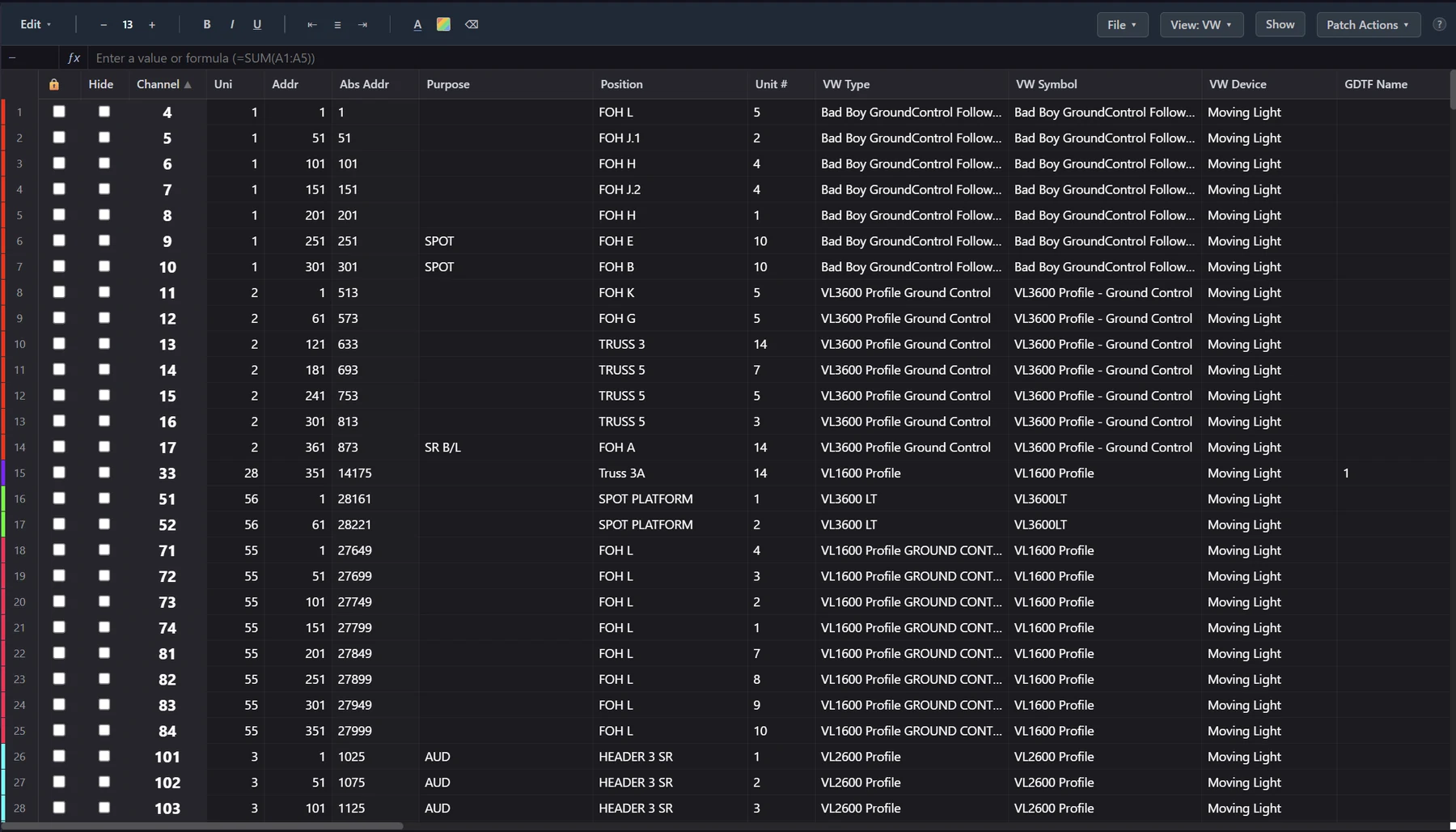
Task: Toggle lock checkbox for channel 4
Action: coord(59,112)
